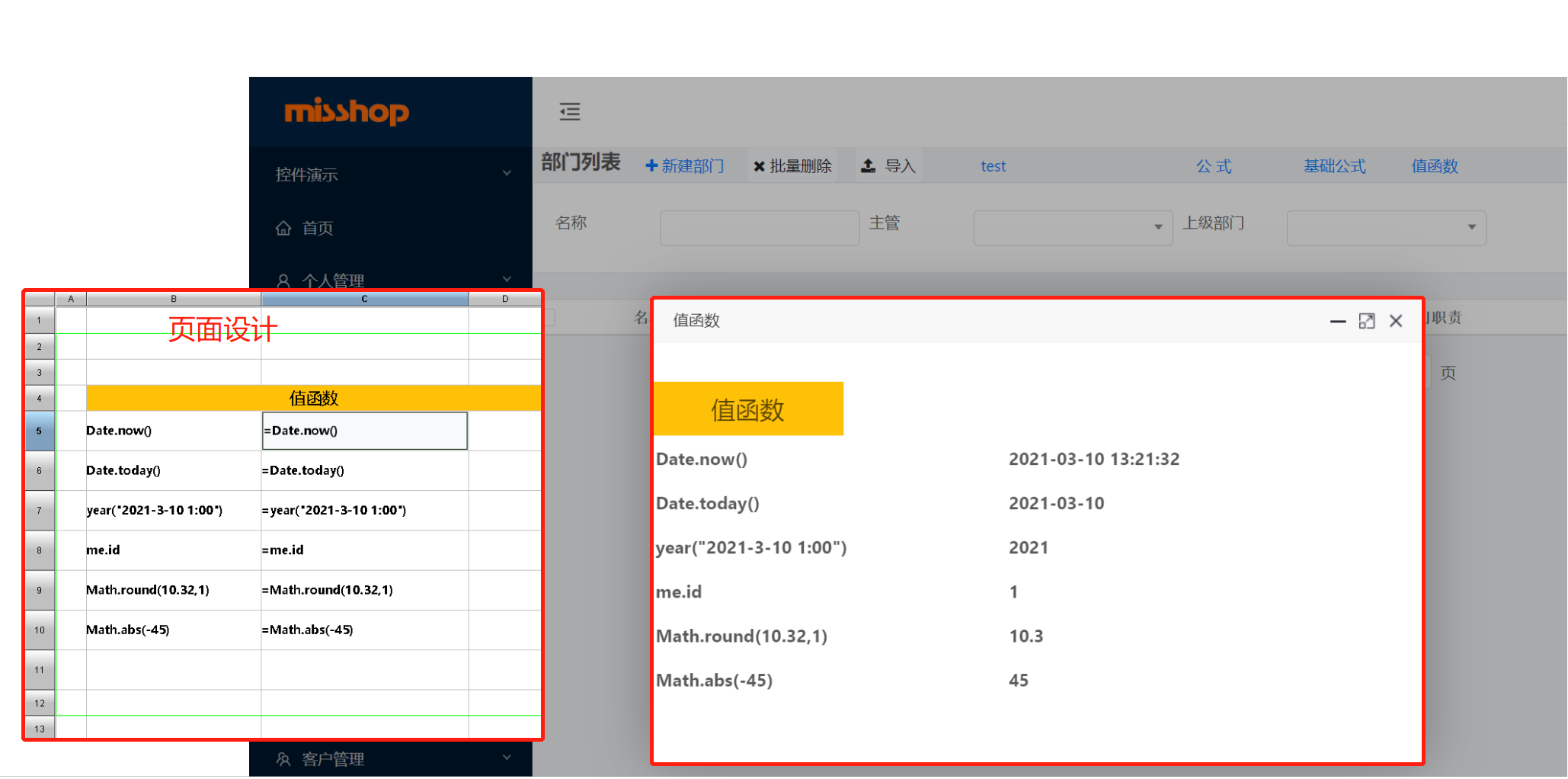Click the 部门列表 heading
The height and width of the screenshot is (779, 1568).
click(581, 162)
